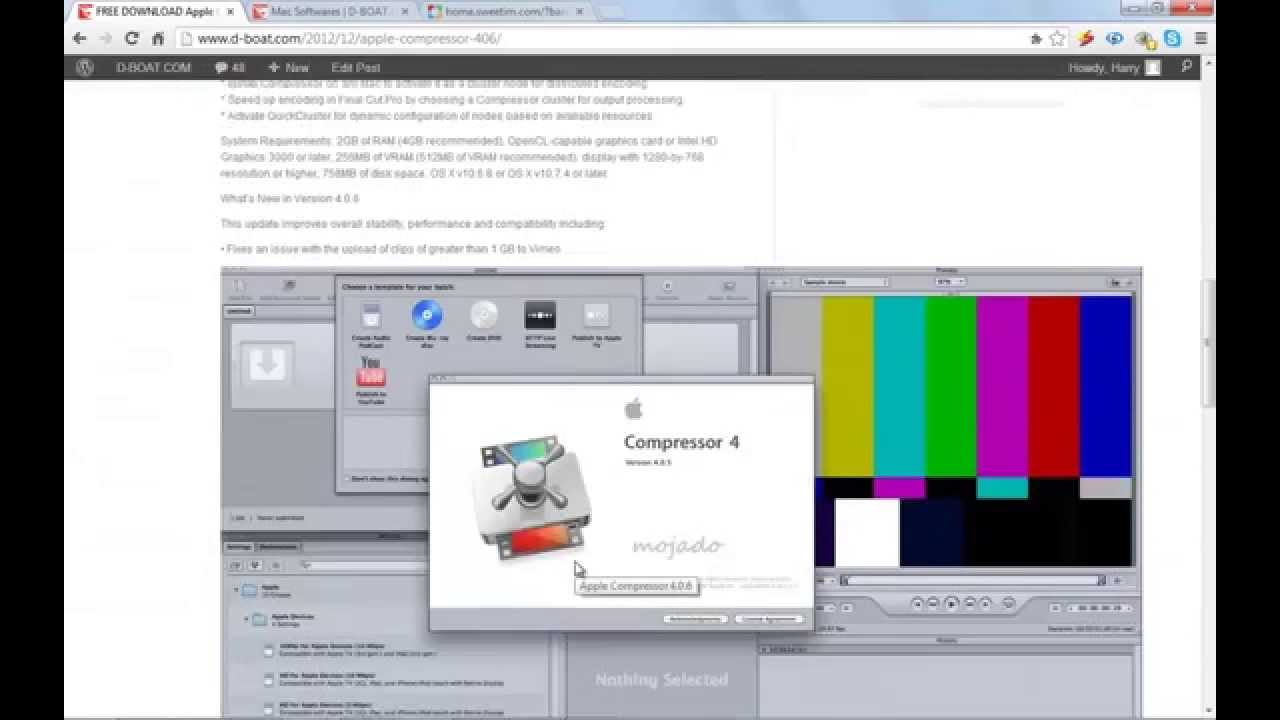Click the blue color bar in preview
This screenshot has height=720, width=1280.
[x=1106, y=386]
